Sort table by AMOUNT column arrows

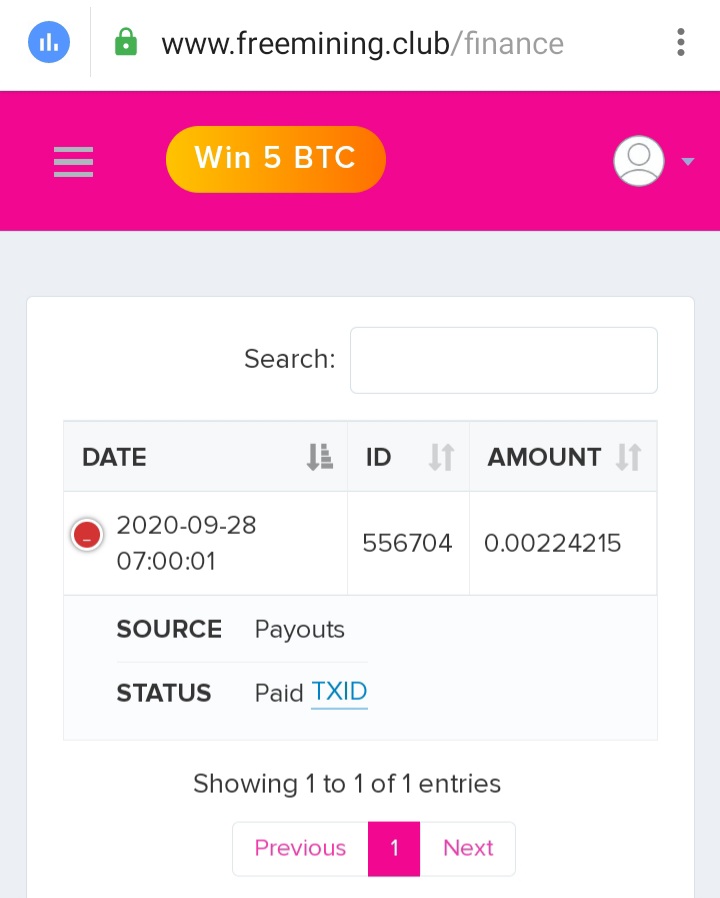click(628, 457)
